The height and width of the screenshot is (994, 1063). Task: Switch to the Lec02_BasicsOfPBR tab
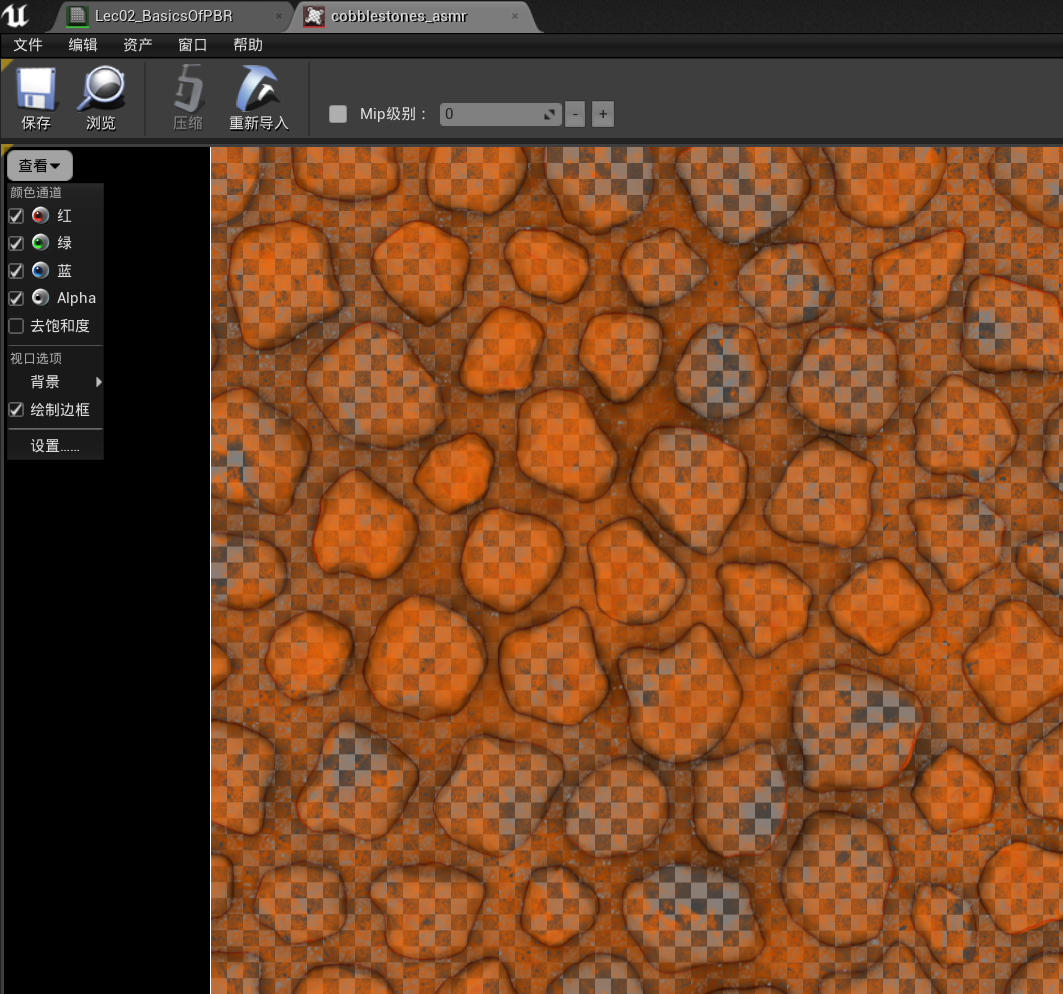pyautogui.click(x=173, y=16)
